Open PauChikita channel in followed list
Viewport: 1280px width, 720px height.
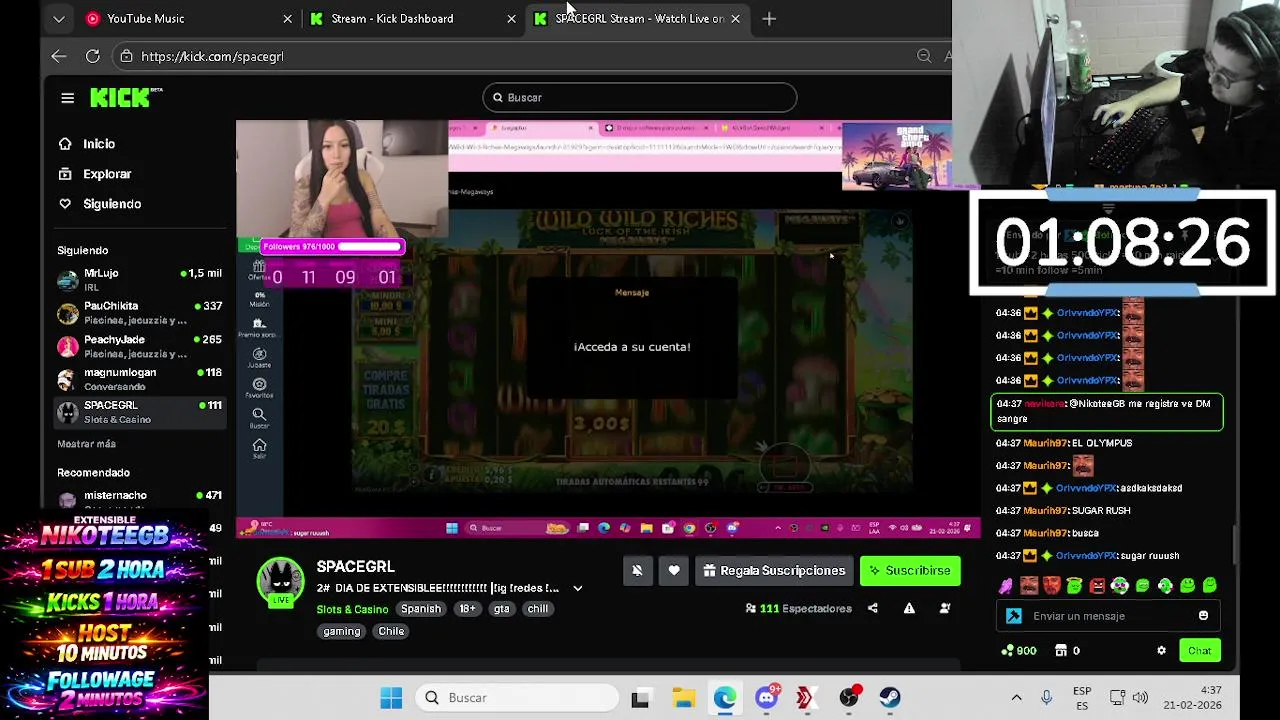click(139, 313)
